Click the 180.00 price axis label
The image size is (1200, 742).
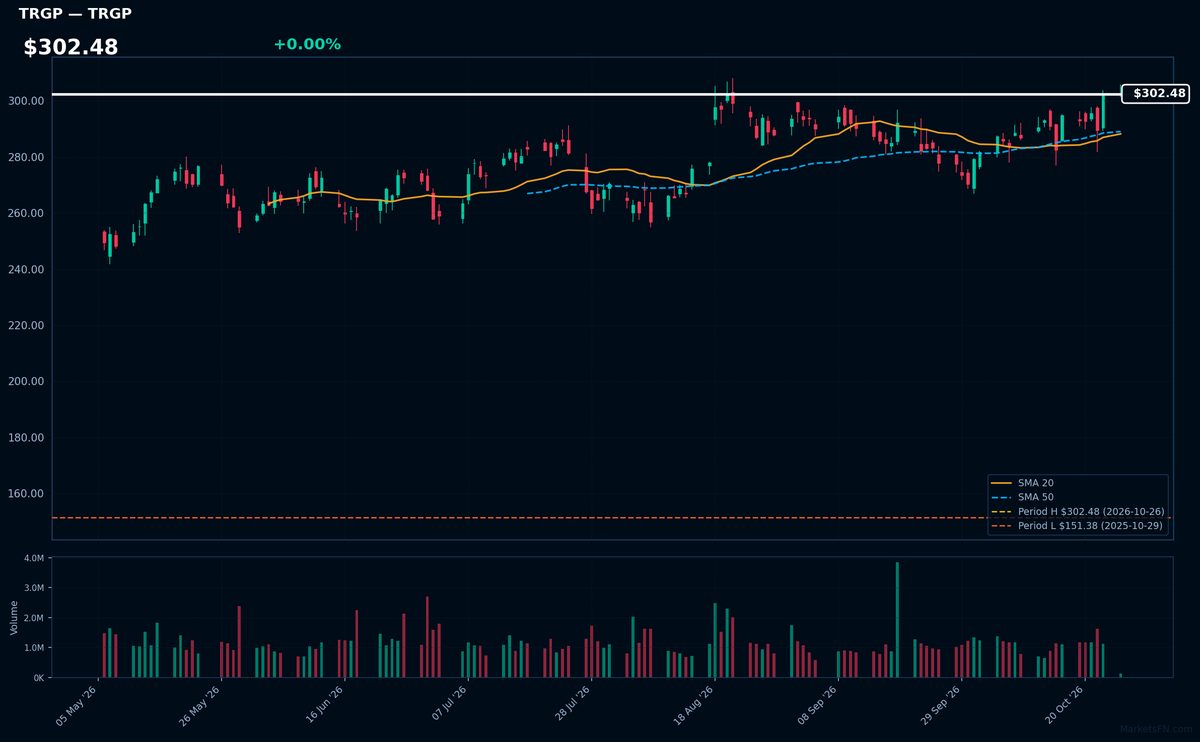pyautogui.click(x=26, y=438)
